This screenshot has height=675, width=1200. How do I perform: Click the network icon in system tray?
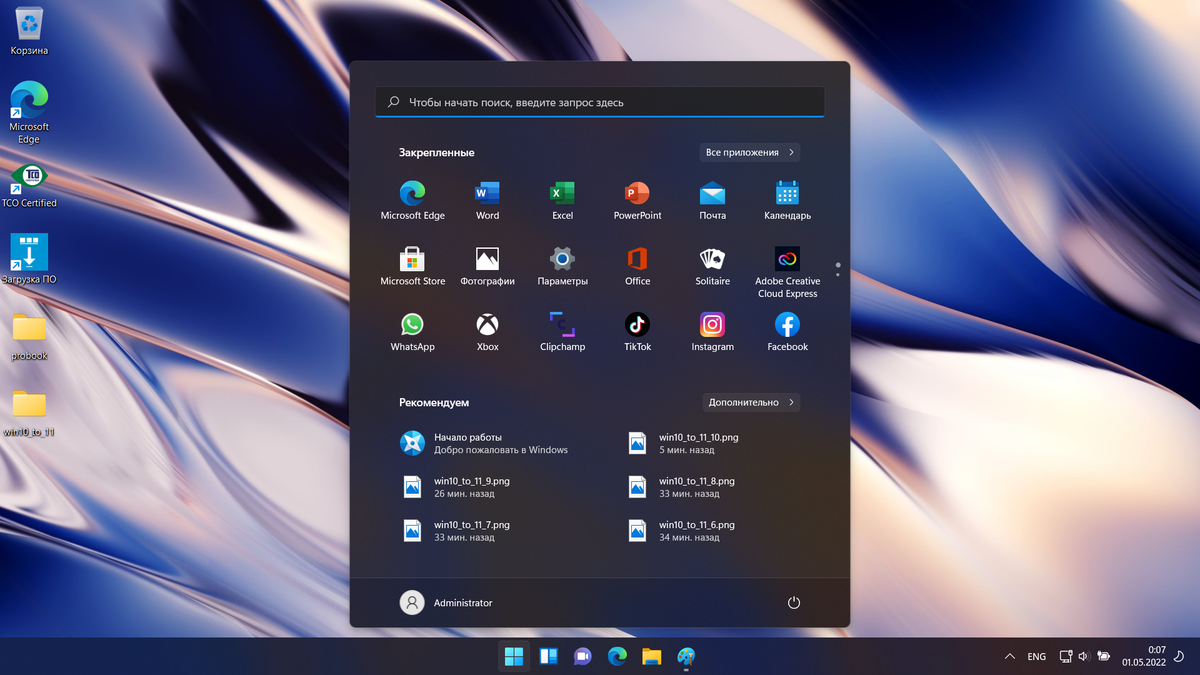(x=1066, y=656)
